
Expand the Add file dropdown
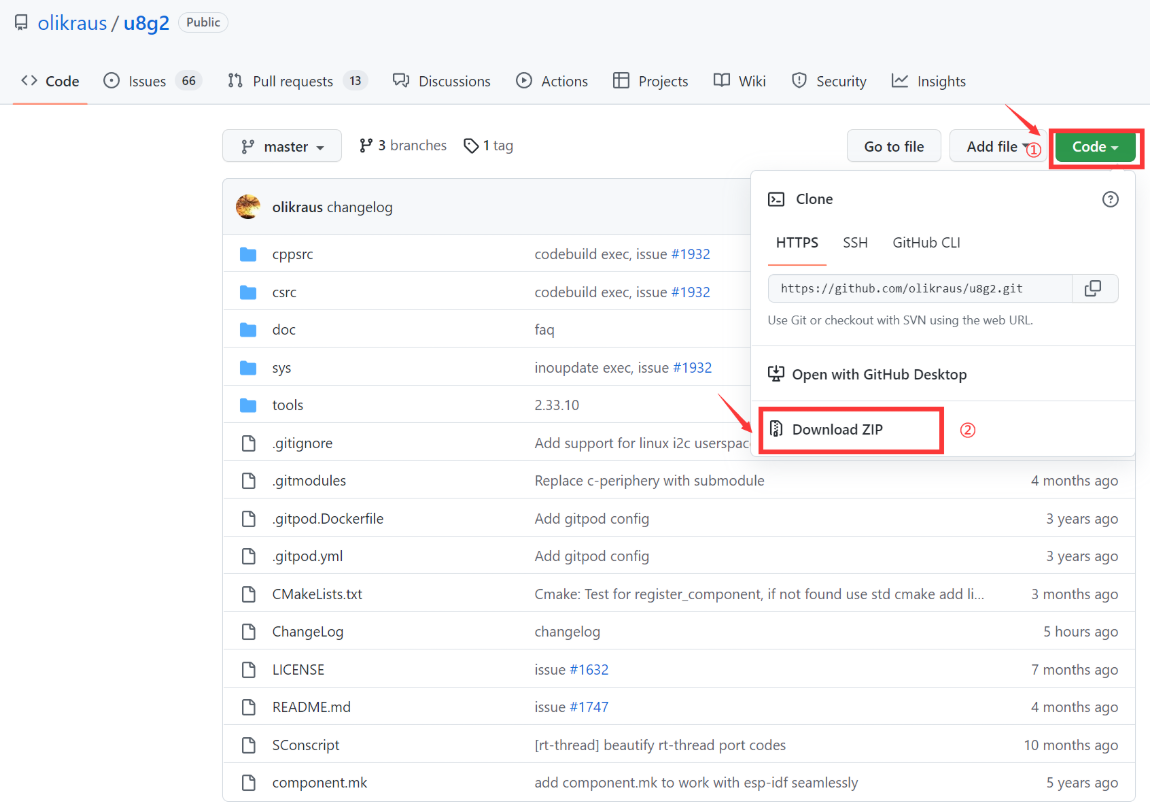click(997, 146)
